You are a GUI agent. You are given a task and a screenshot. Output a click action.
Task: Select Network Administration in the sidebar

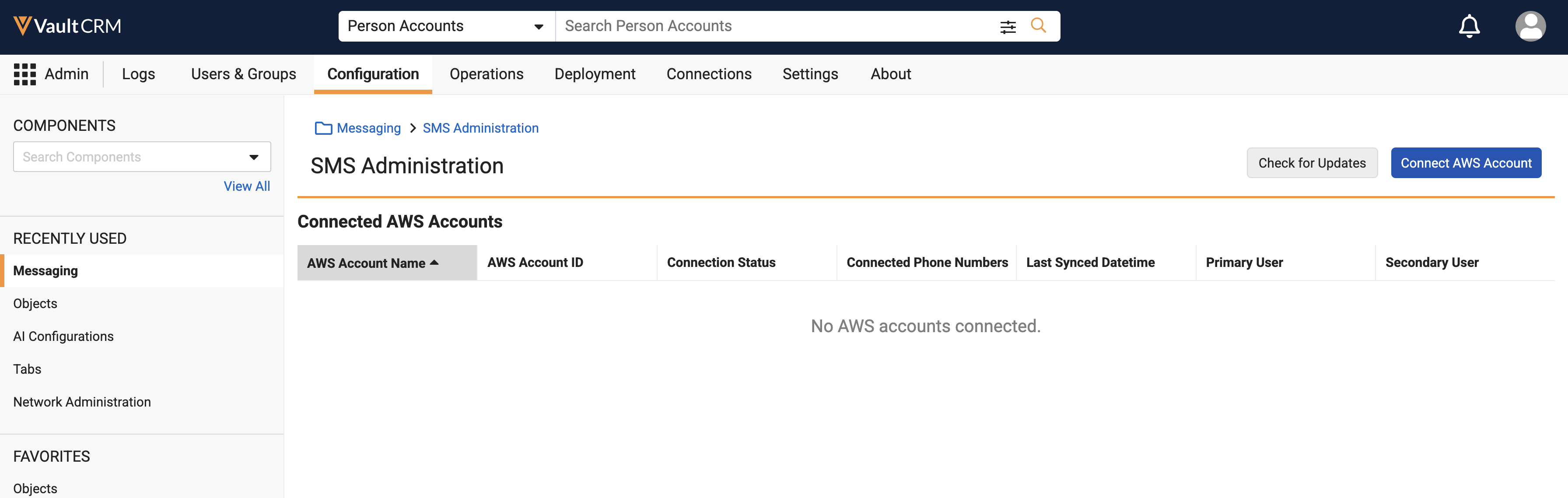coord(82,402)
